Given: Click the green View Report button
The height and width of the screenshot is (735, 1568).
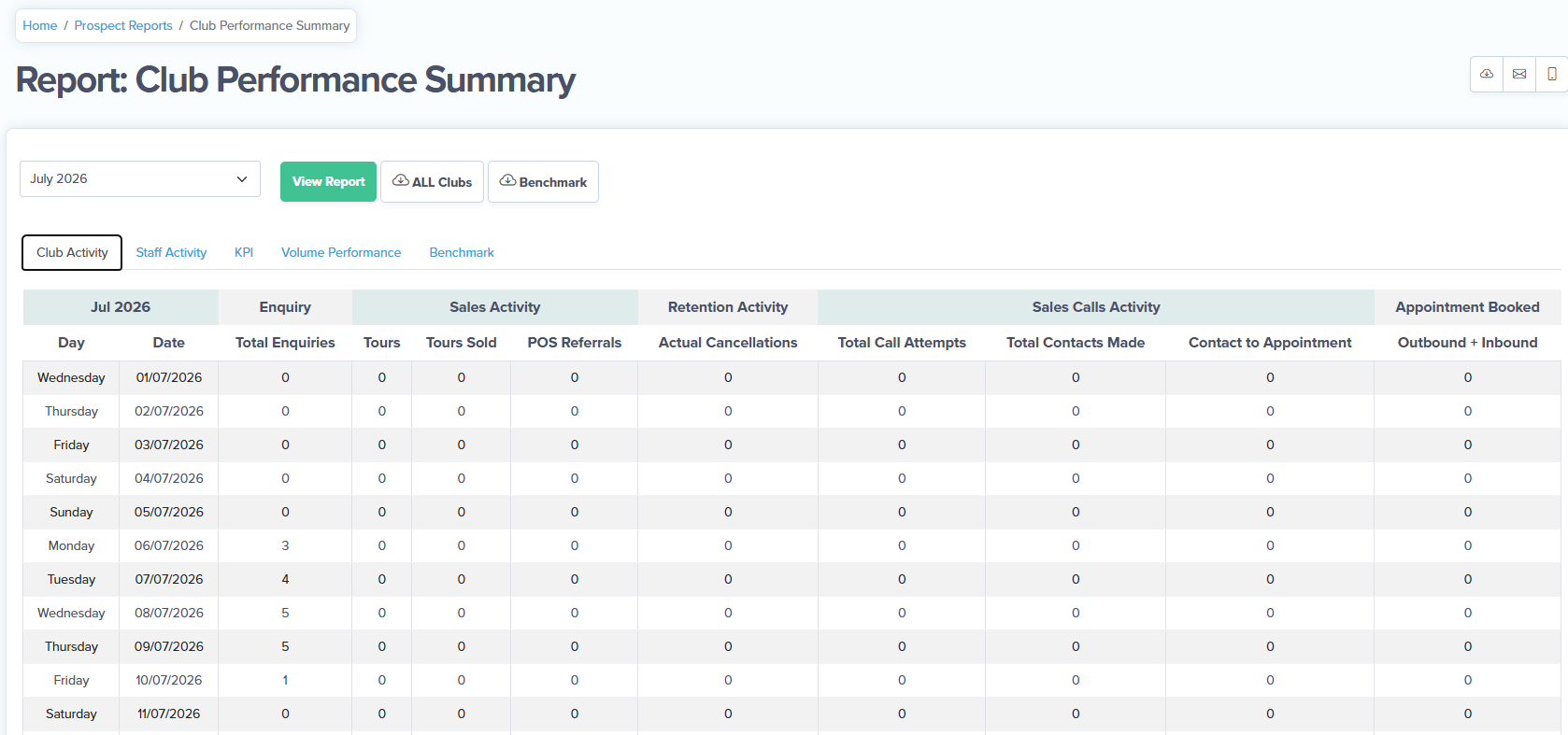Looking at the screenshot, I should click(328, 181).
